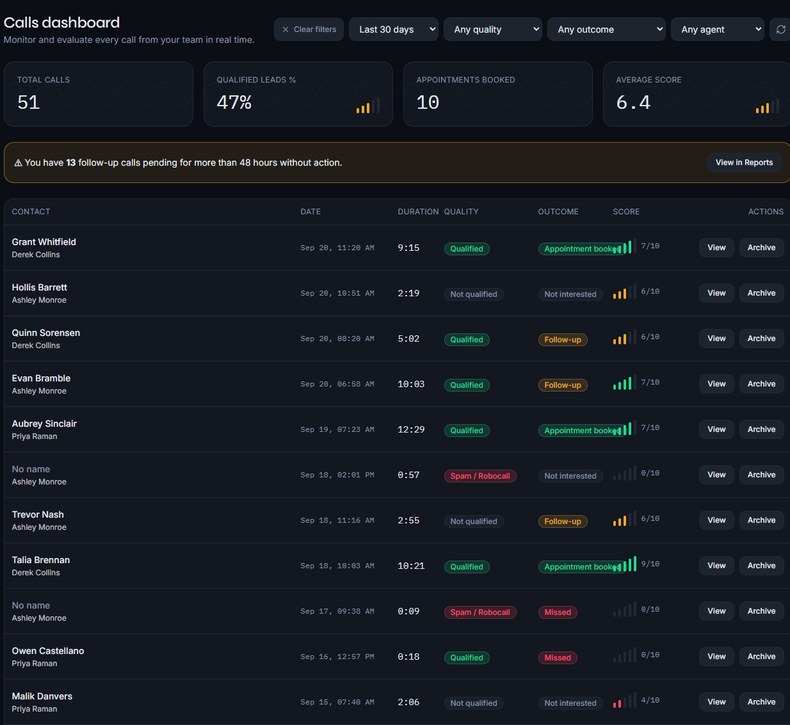View the Quinn Sorensen call
Screen dimensions: 790x725
pyautogui.click(x=716, y=339)
